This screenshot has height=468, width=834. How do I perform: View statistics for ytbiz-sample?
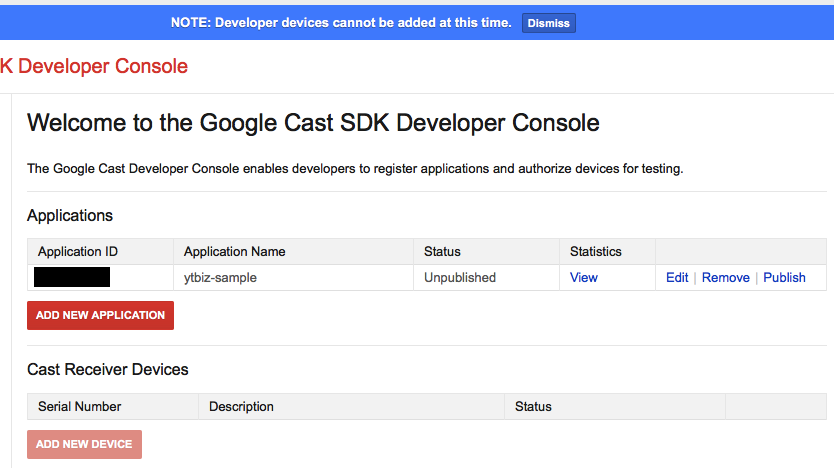pos(583,278)
